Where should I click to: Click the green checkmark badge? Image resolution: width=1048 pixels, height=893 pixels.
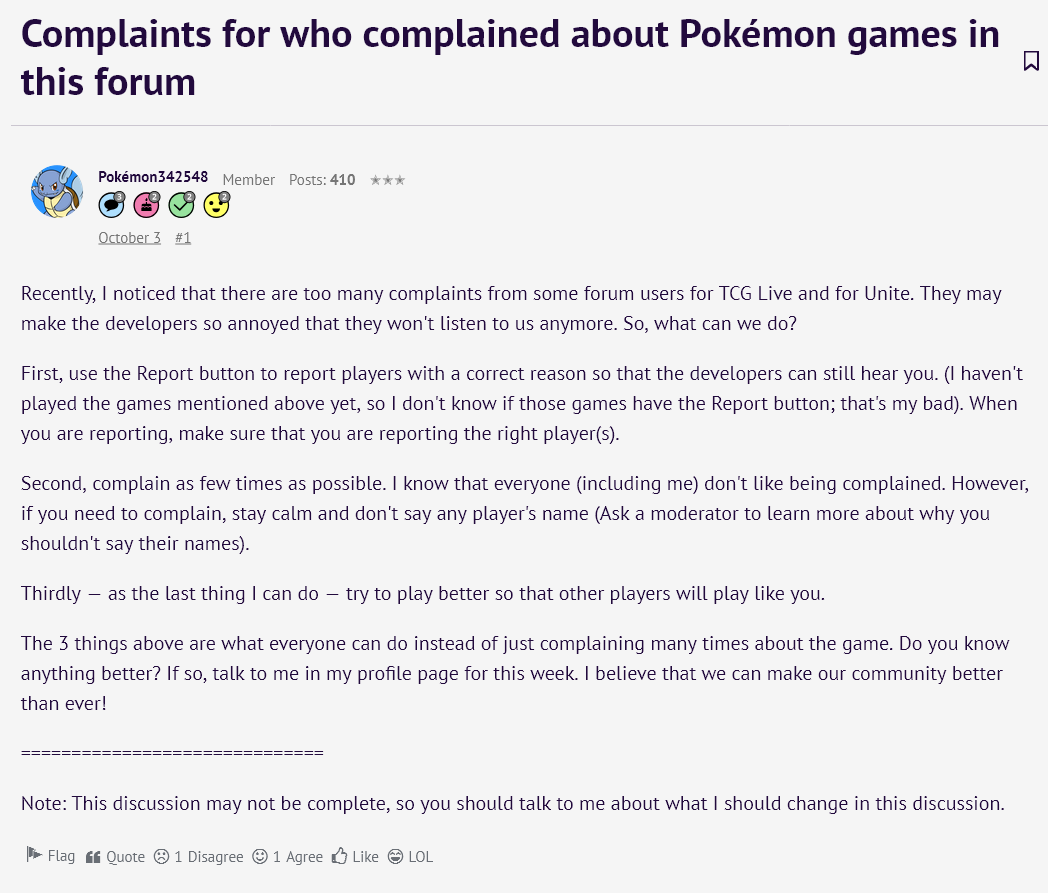point(181,205)
